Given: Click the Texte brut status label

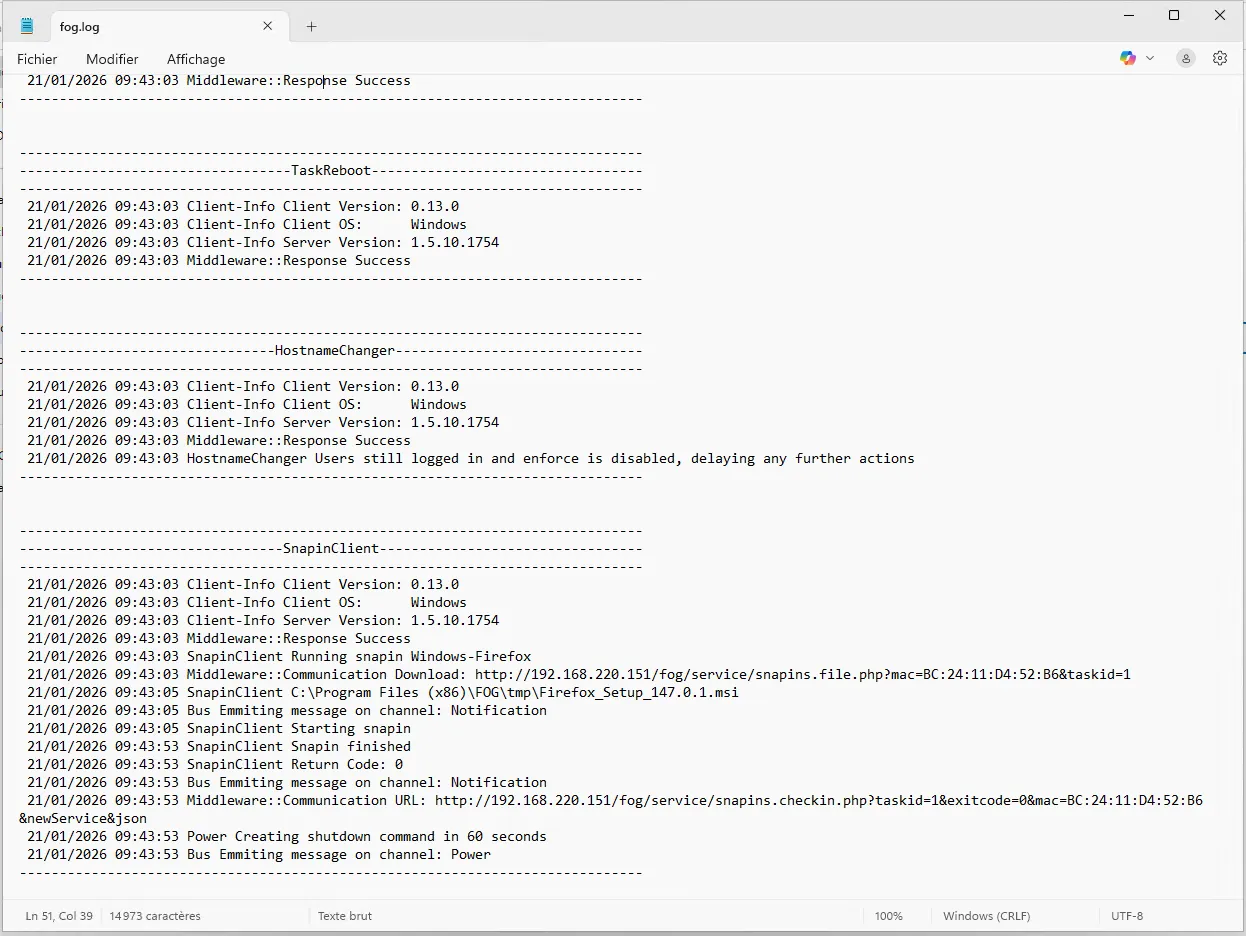Looking at the screenshot, I should (x=344, y=916).
